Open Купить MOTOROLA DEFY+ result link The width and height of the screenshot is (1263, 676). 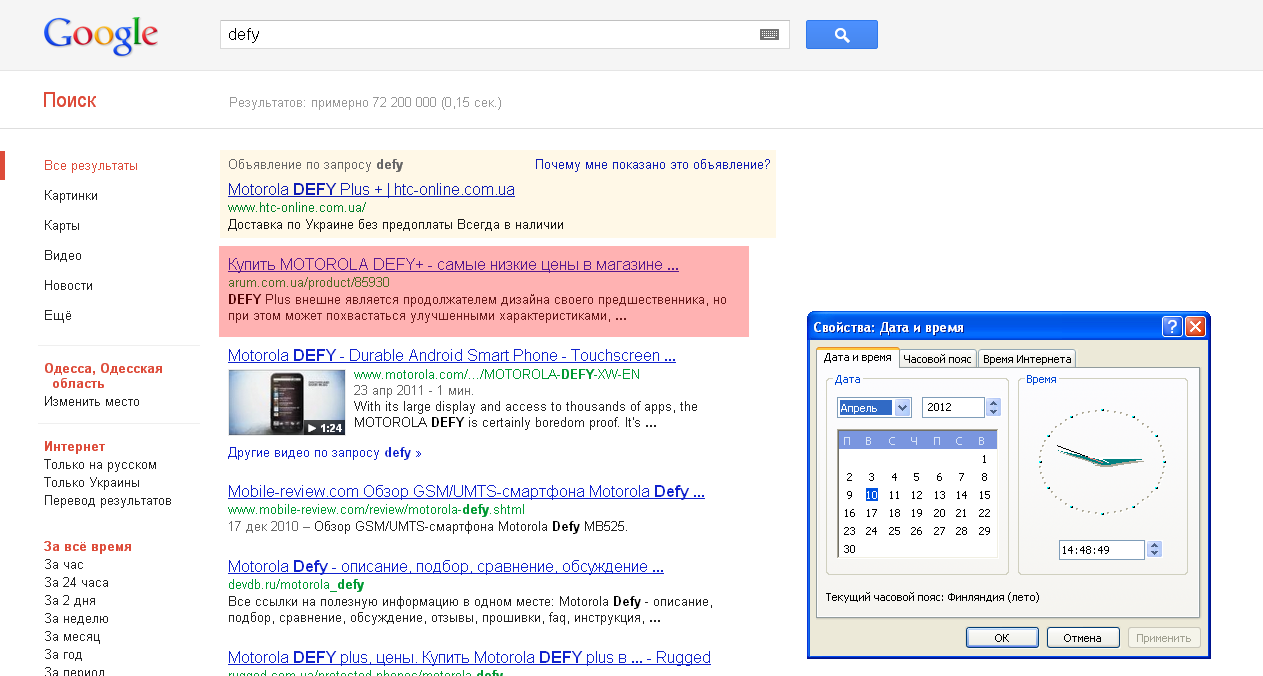pyautogui.click(x=453, y=265)
